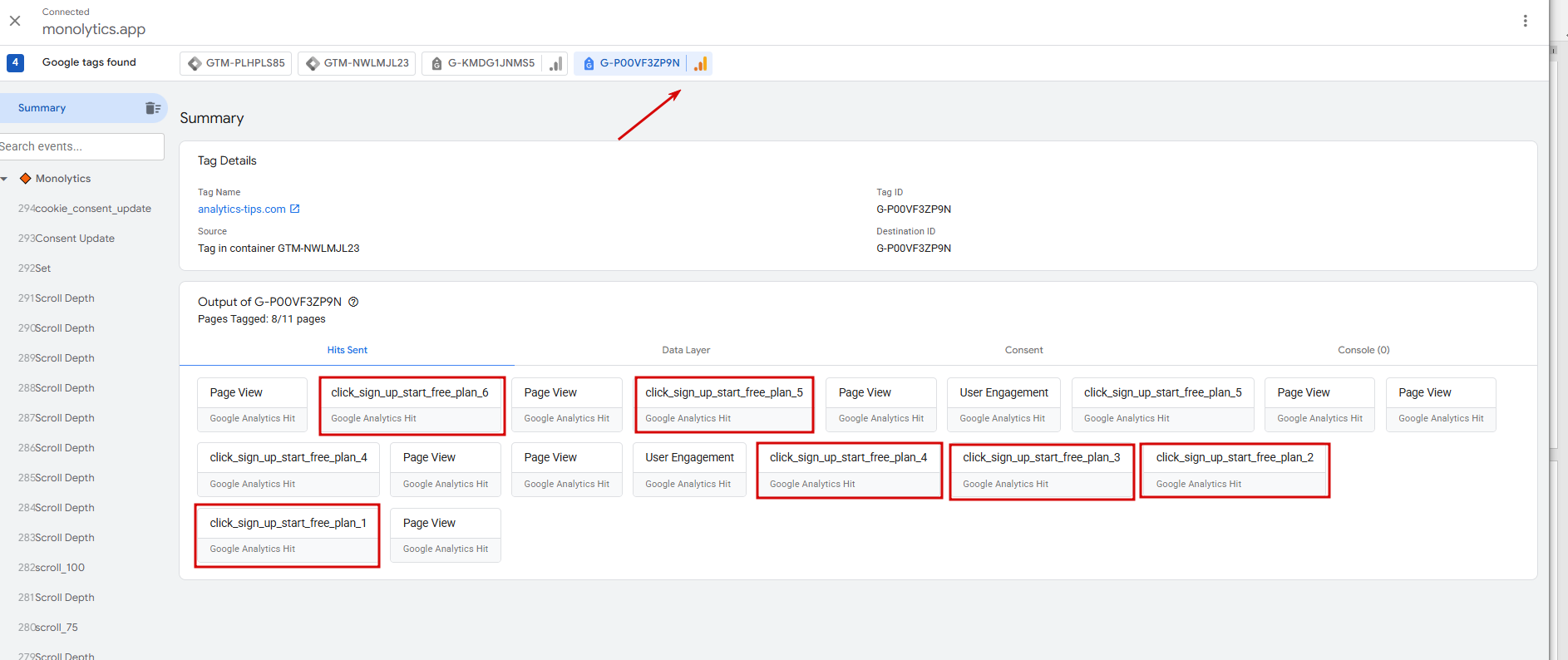The height and width of the screenshot is (660, 1568).
Task: Open external link icon next to analytics-tips.com
Action: [295, 209]
